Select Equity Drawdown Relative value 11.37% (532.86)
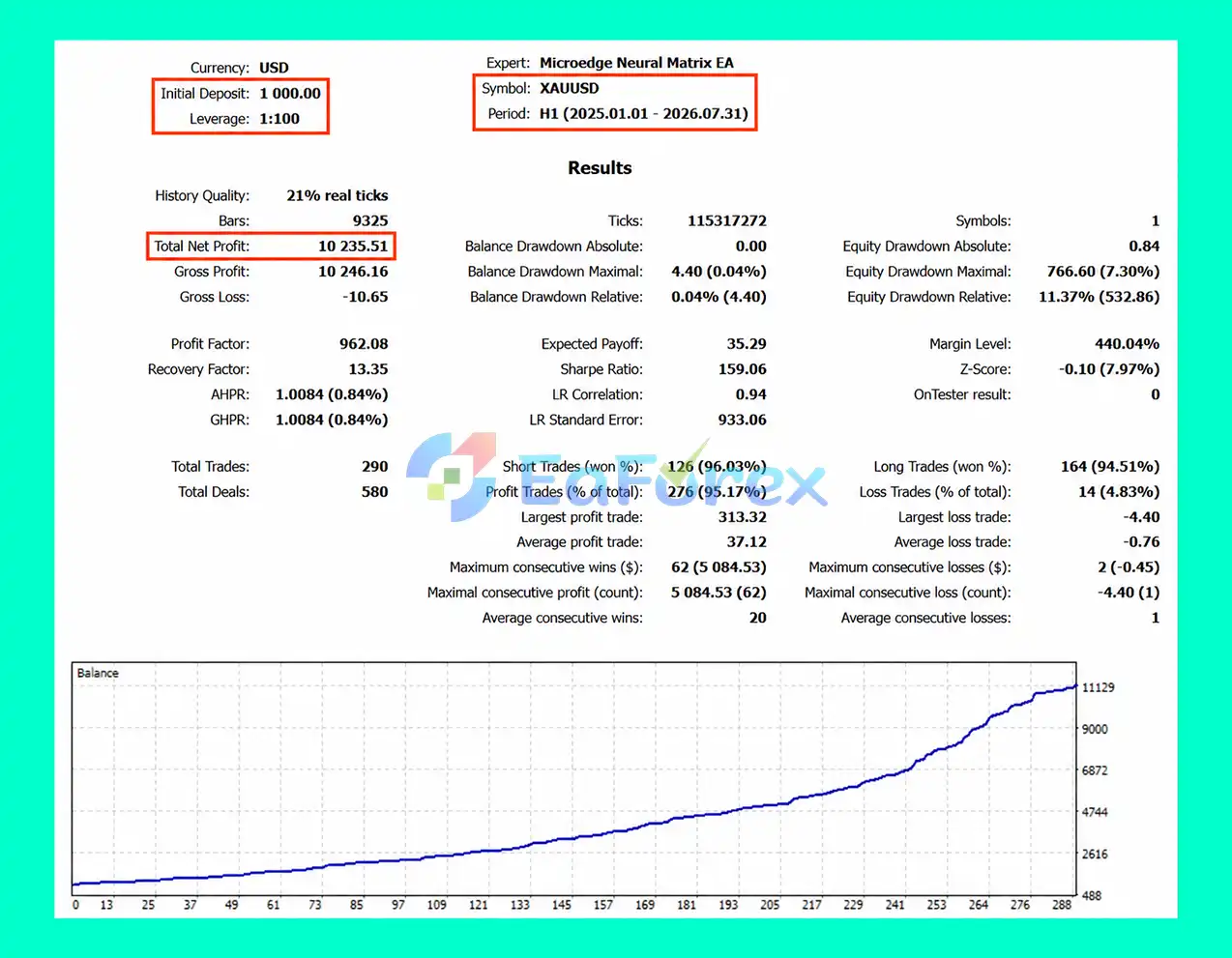The image size is (1232, 958). click(x=1100, y=297)
